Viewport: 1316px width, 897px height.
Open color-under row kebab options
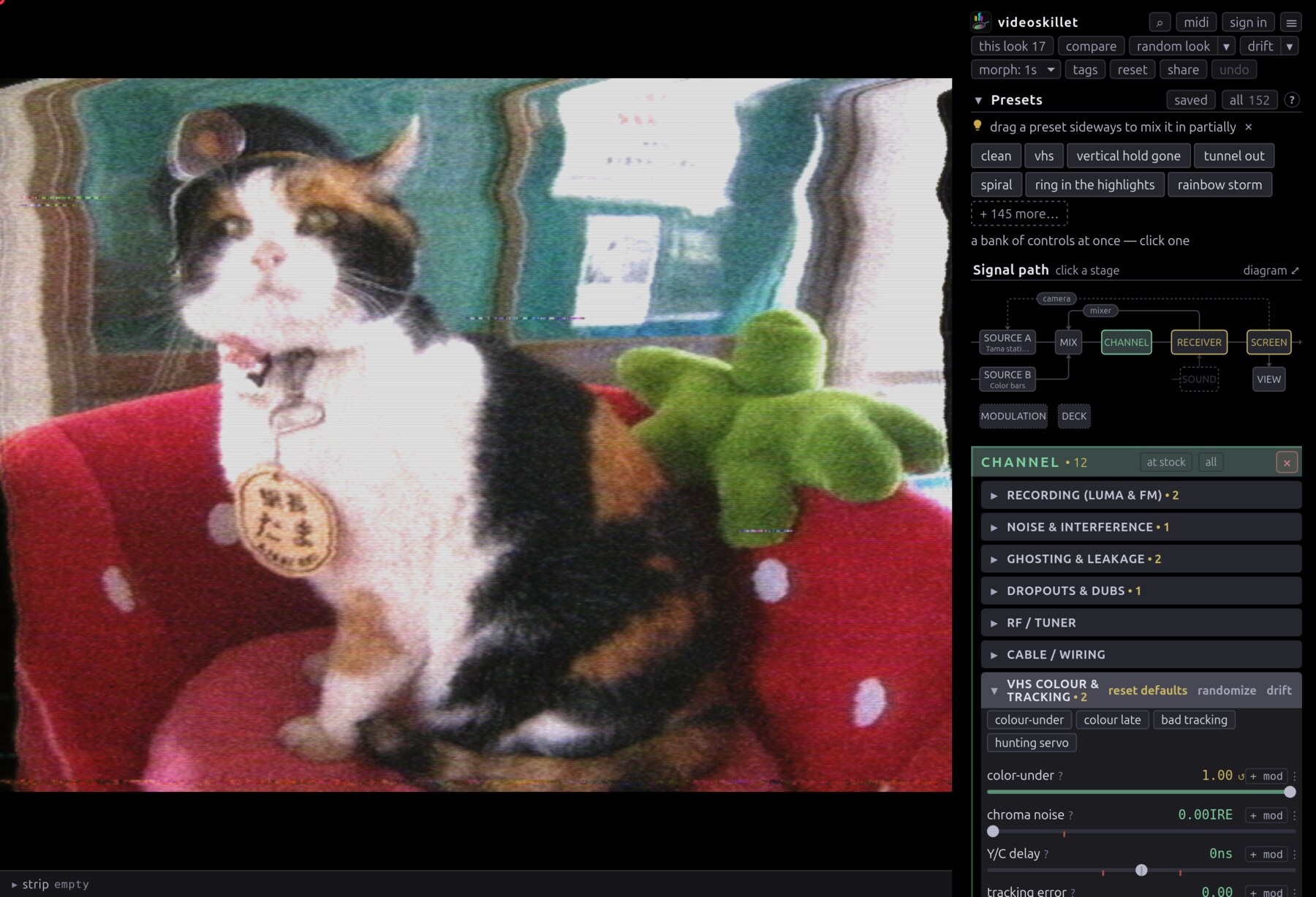1295,776
